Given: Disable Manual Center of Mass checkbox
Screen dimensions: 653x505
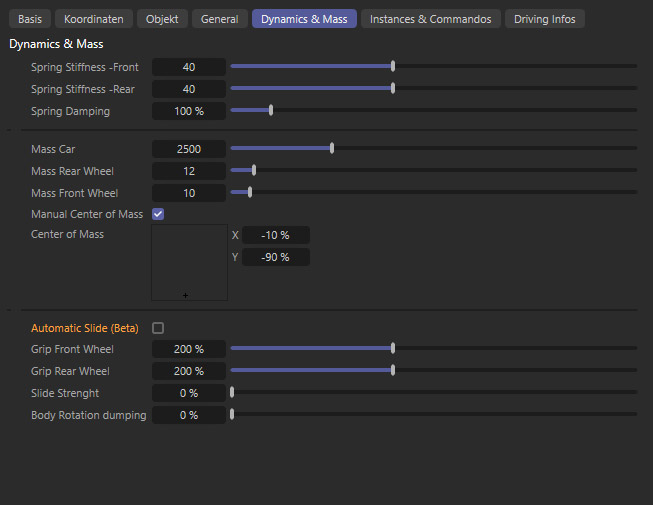Looking at the screenshot, I should pyautogui.click(x=158, y=214).
